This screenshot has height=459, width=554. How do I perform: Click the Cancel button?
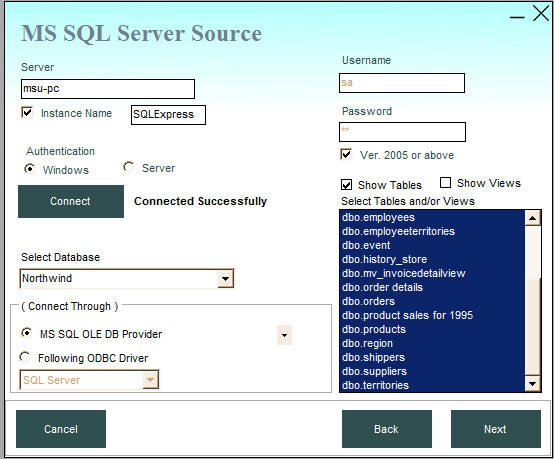(61, 429)
